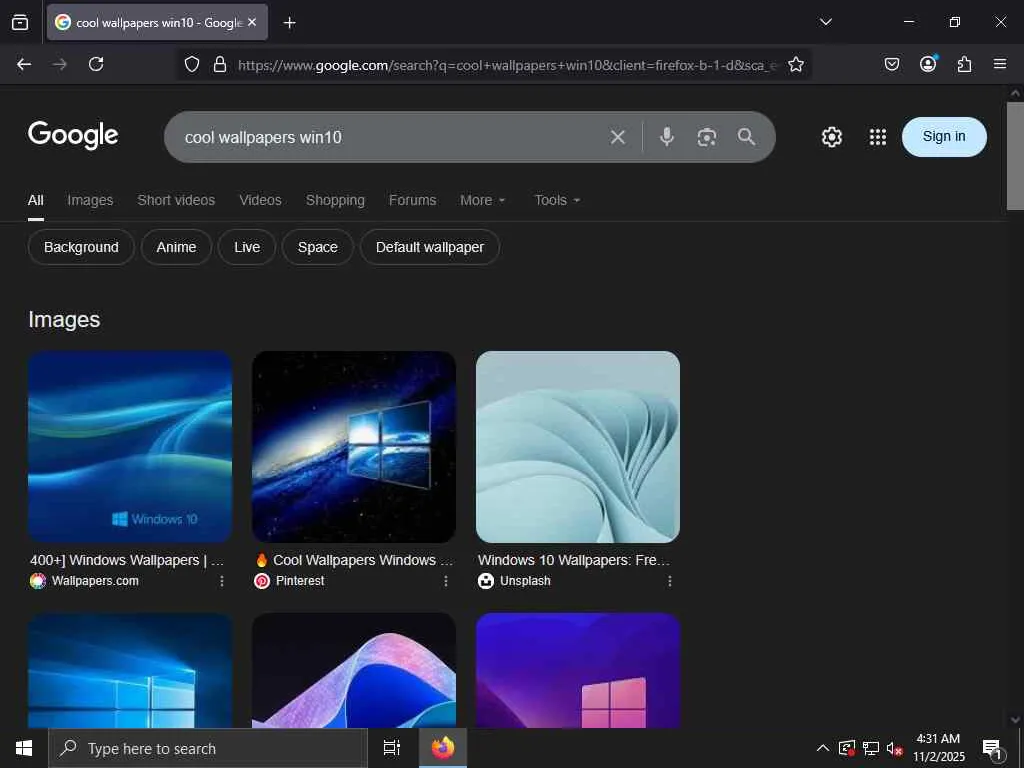Open glowing blue Windows logo thumbnail

130,671
